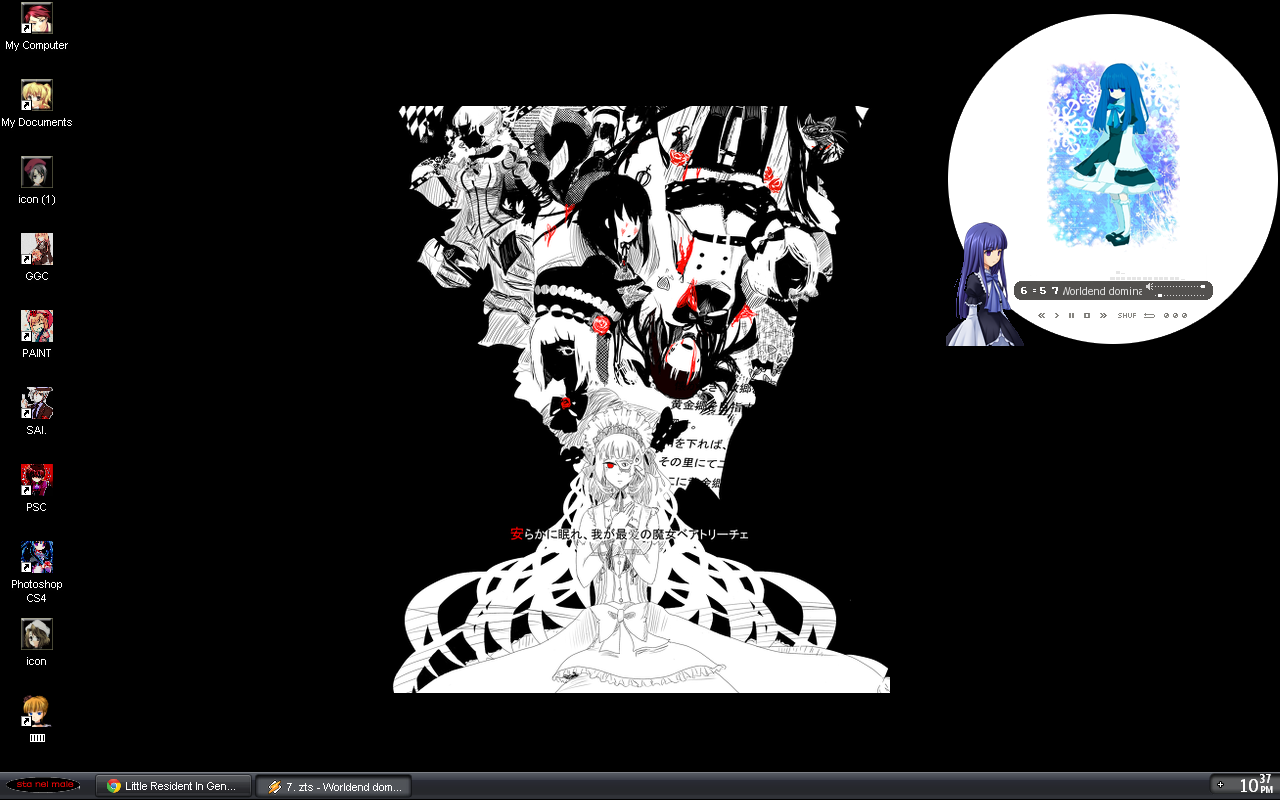Launch the Photoshop CS4 desktop shortcut
This screenshot has width=1280, height=800.
36,573
